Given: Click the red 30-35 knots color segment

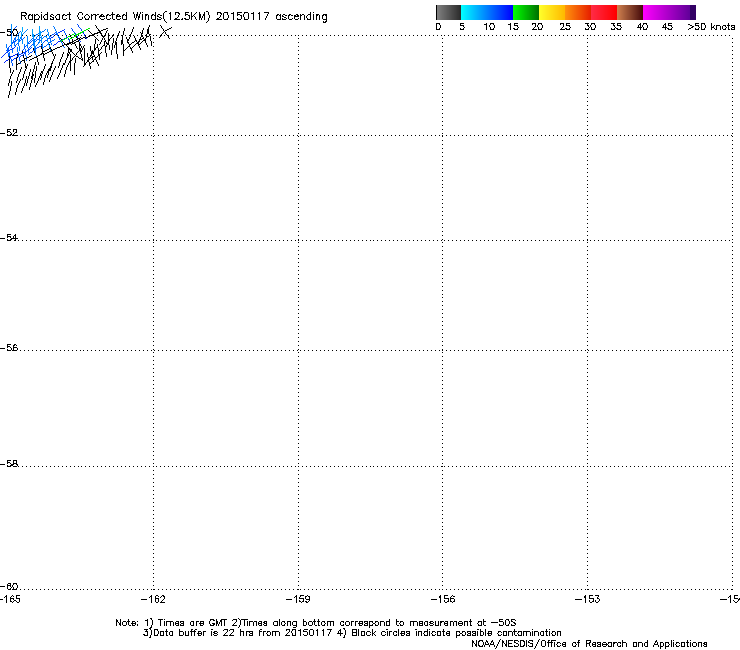Looking at the screenshot, I should pyautogui.click(x=604, y=12).
